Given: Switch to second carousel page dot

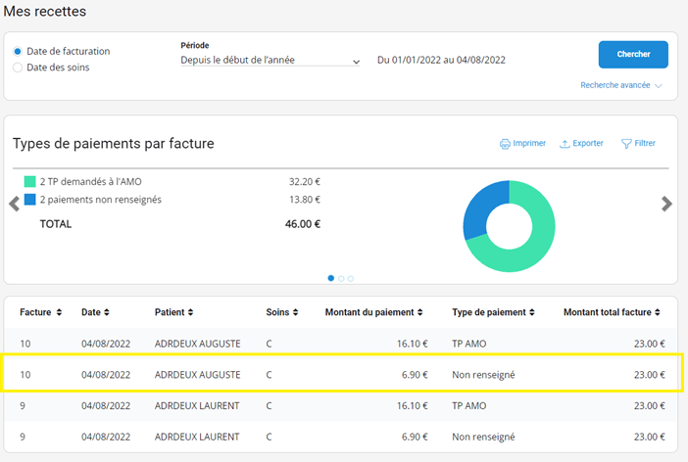Looking at the screenshot, I should 341,278.
